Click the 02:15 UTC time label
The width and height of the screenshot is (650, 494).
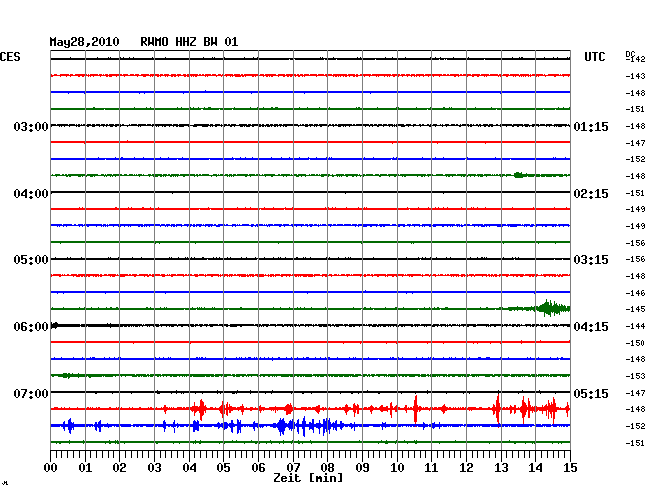click(591, 194)
